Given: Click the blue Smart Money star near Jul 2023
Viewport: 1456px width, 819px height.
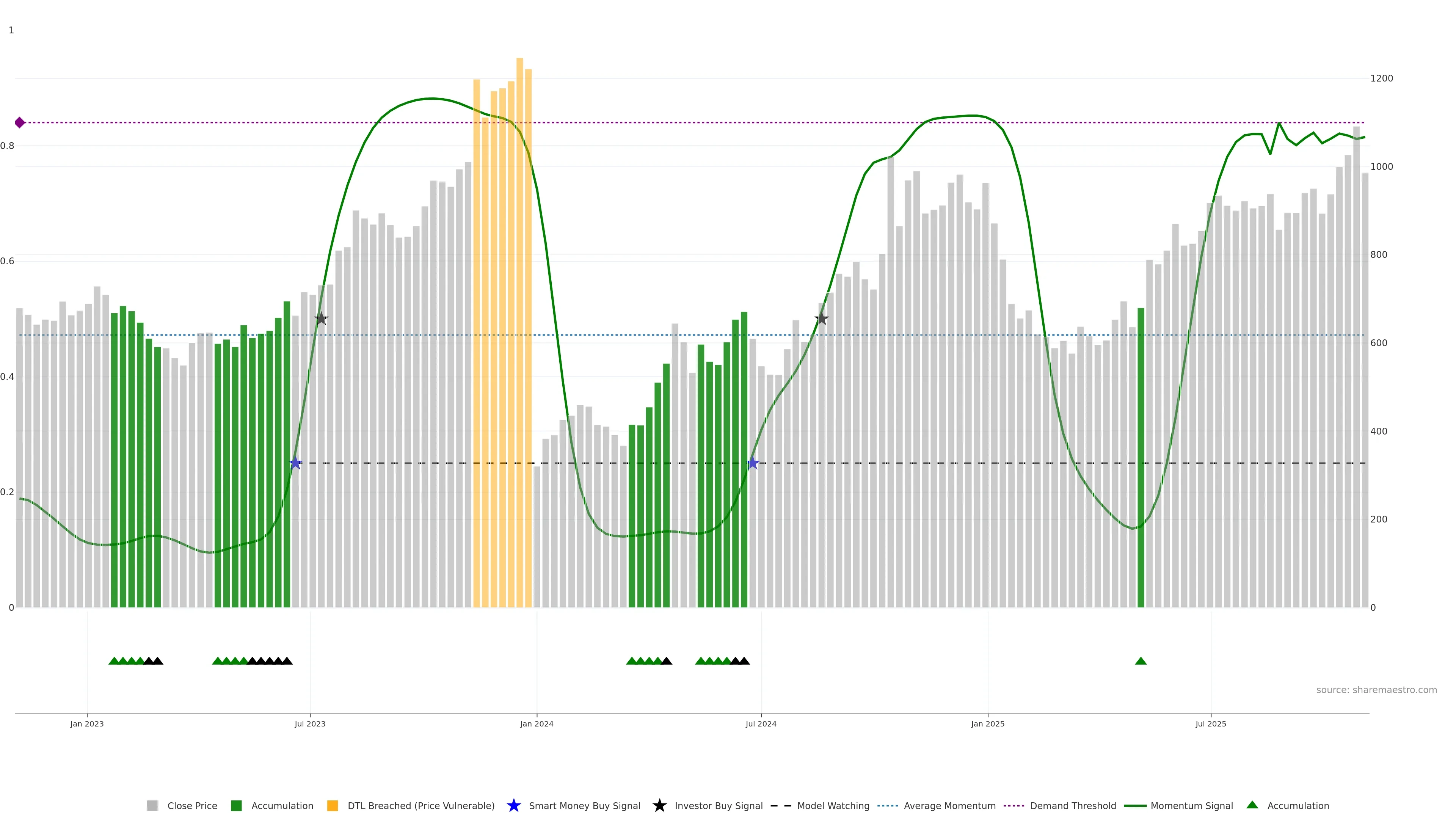Looking at the screenshot, I should (296, 463).
